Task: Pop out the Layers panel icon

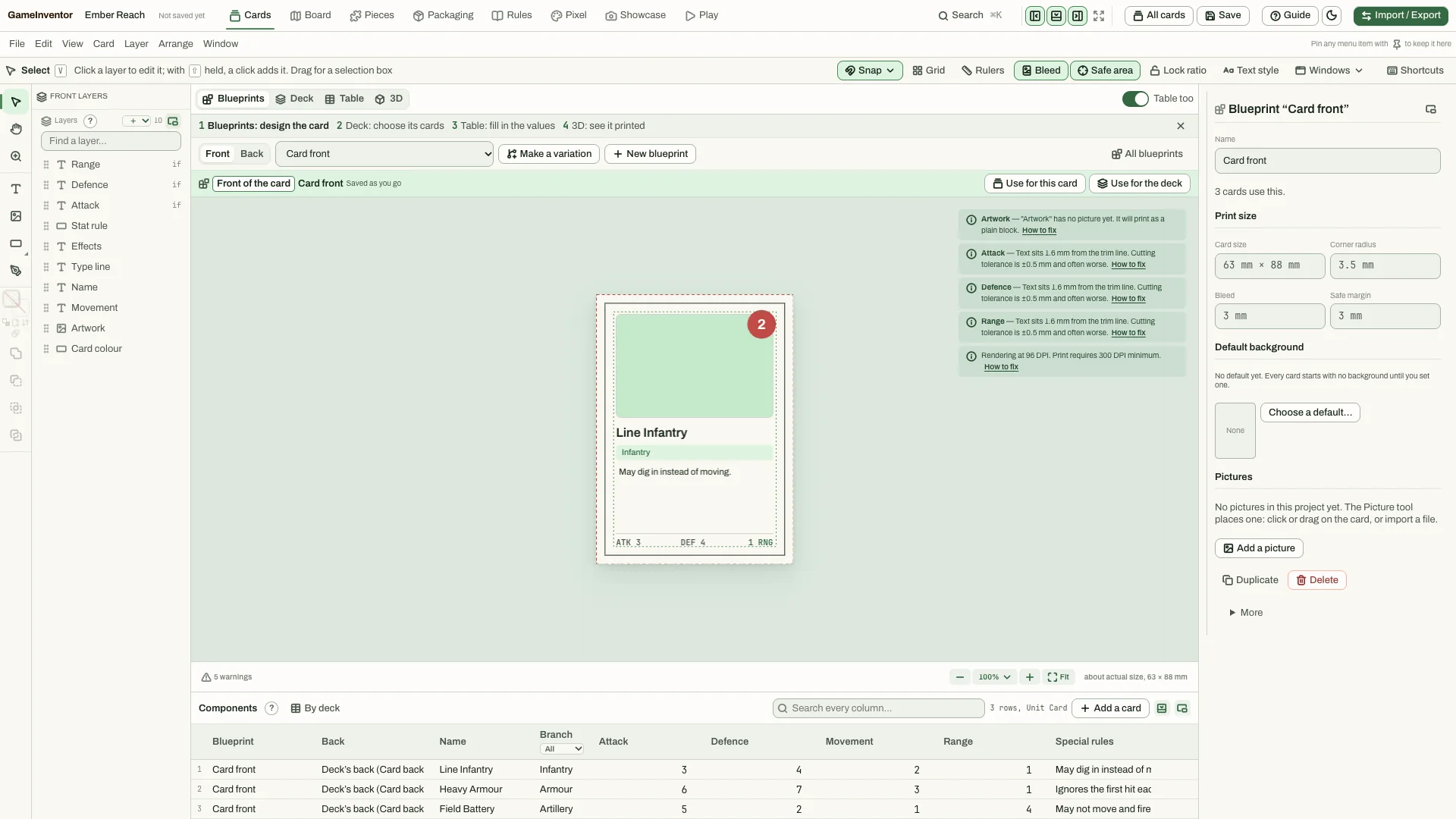Action: (x=173, y=121)
